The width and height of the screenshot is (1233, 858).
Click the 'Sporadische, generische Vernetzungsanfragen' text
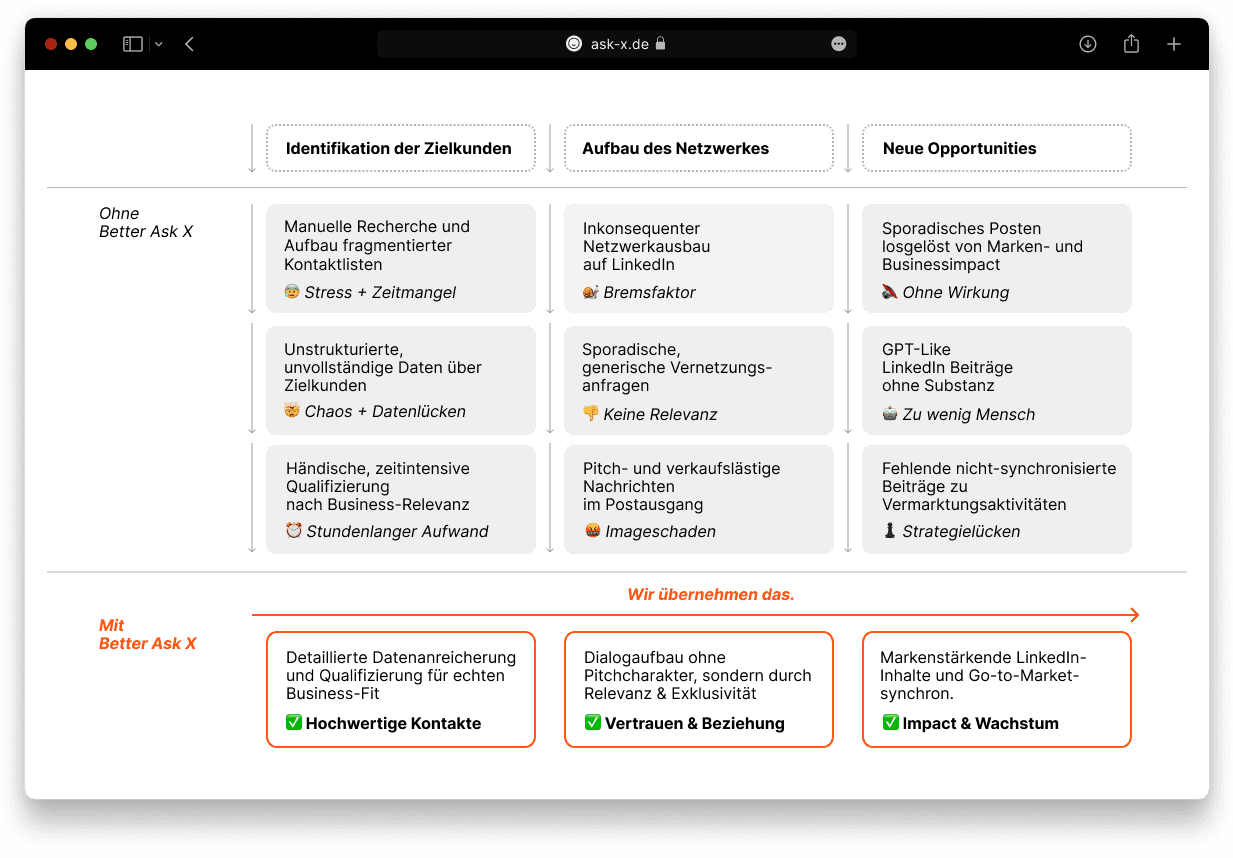pos(677,367)
